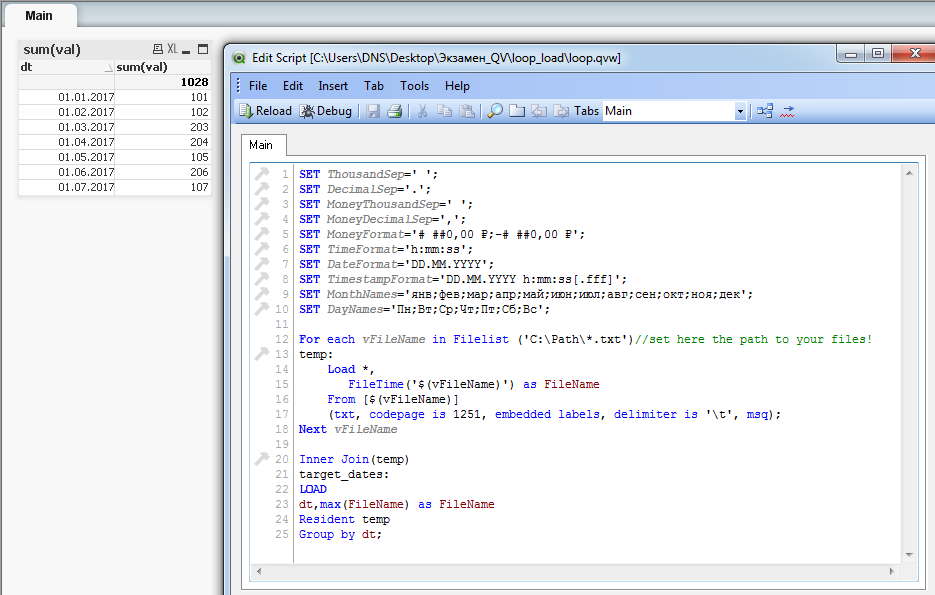Send the sum(val) table to Excel
The image size is (935, 595).
click(x=172, y=49)
